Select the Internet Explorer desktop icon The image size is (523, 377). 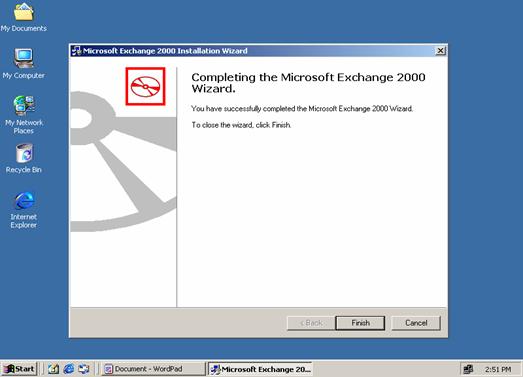tap(24, 210)
